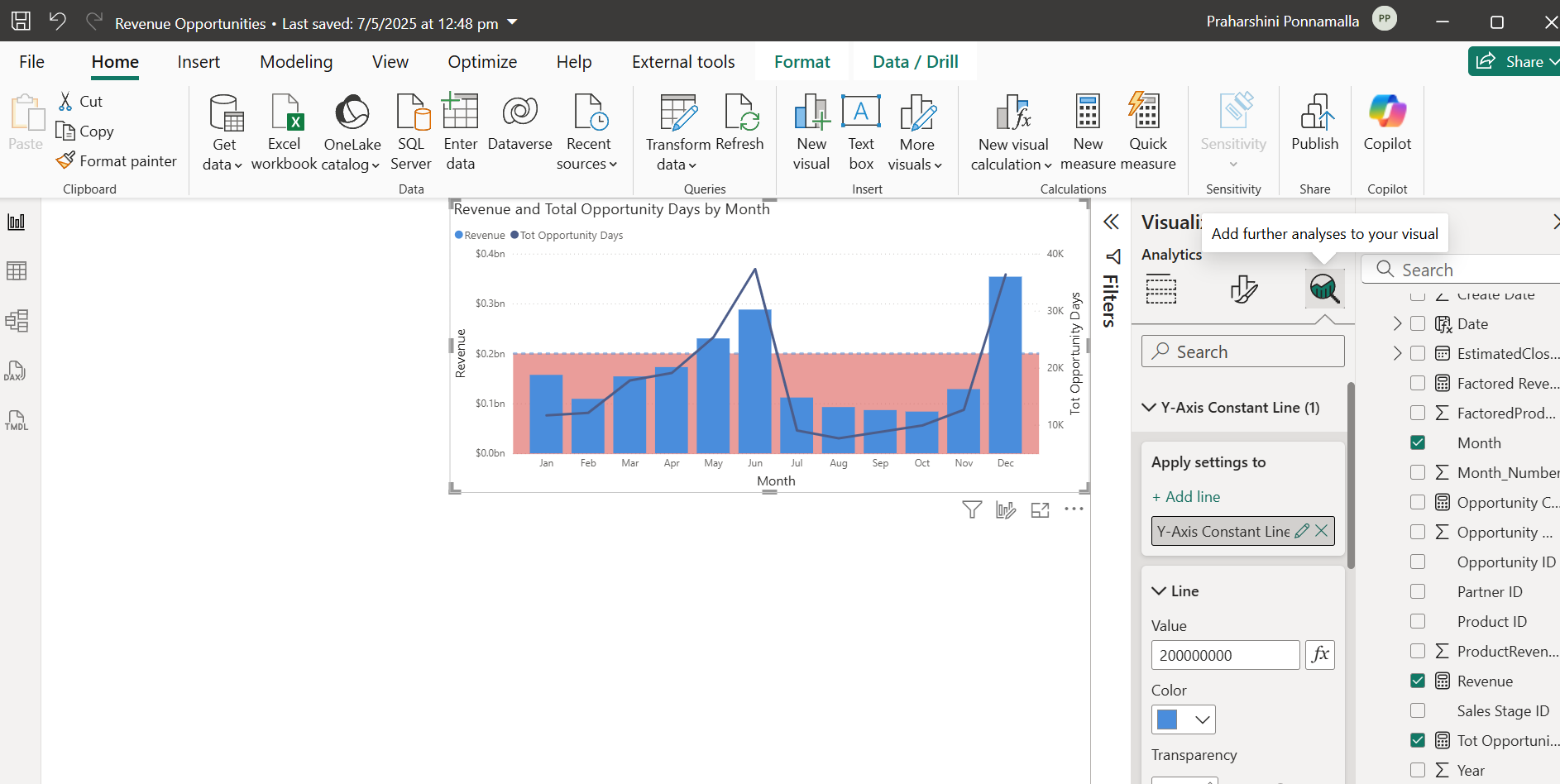
Task: Click the Save icon in title bar
Action: [x=22, y=22]
